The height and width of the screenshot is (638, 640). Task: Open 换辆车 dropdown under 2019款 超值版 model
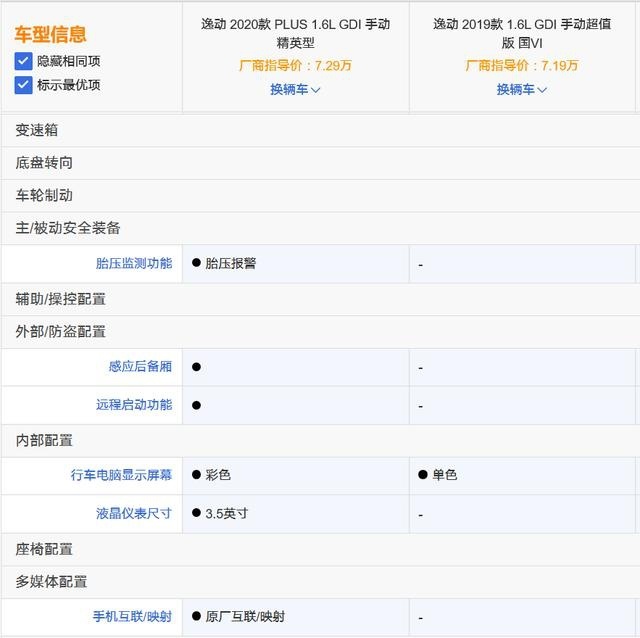coord(522,89)
